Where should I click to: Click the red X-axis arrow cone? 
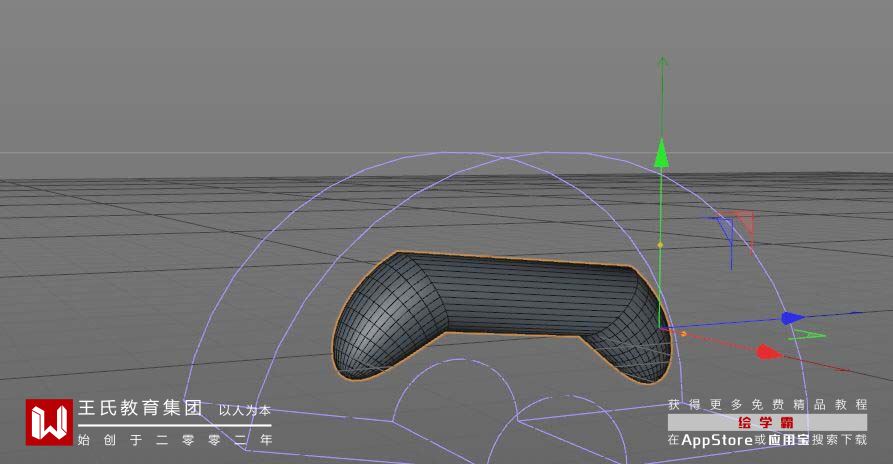(x=768, y=352)
